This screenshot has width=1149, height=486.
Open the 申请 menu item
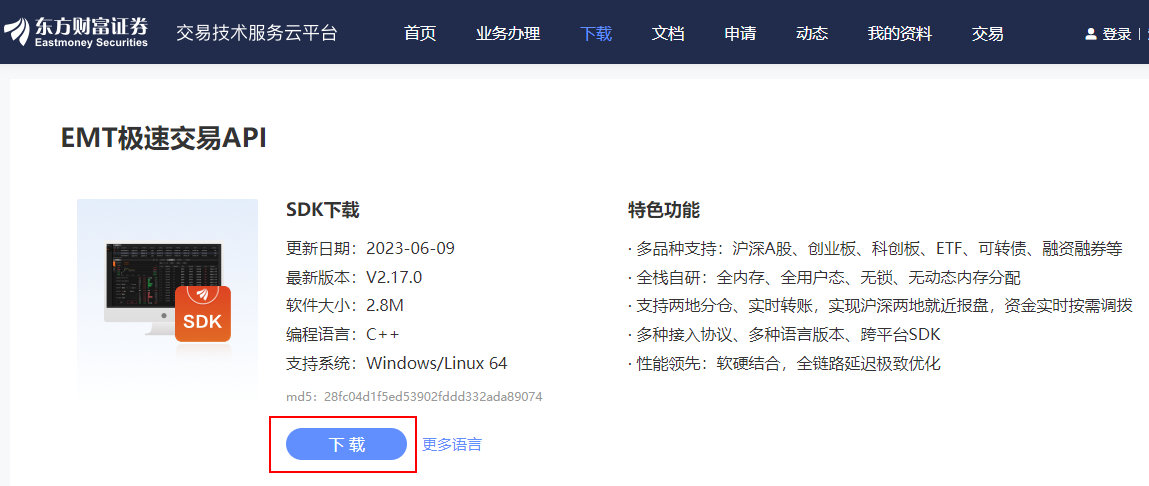(740, 33)
